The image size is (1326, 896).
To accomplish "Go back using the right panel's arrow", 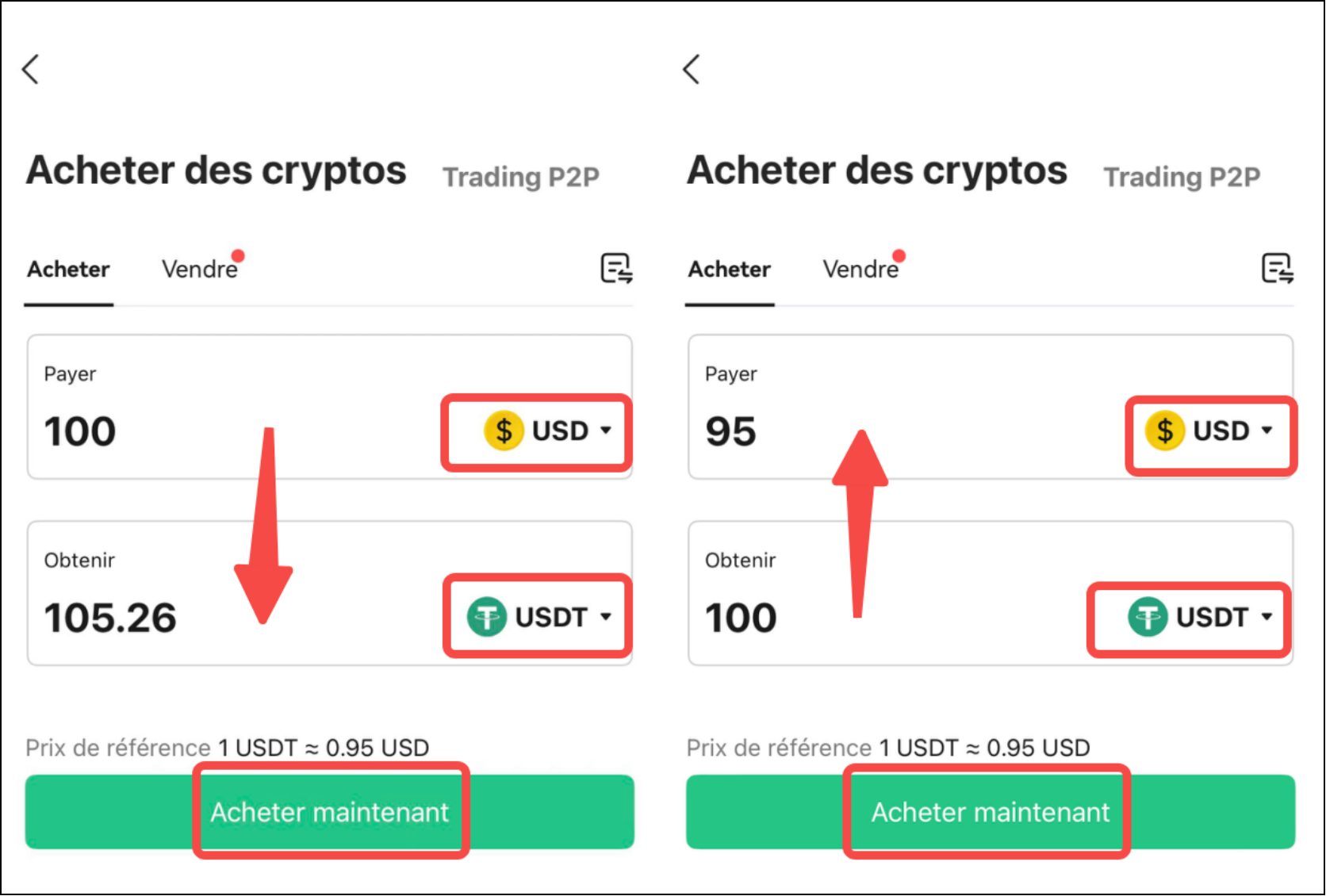I will [x=692, y=69].
